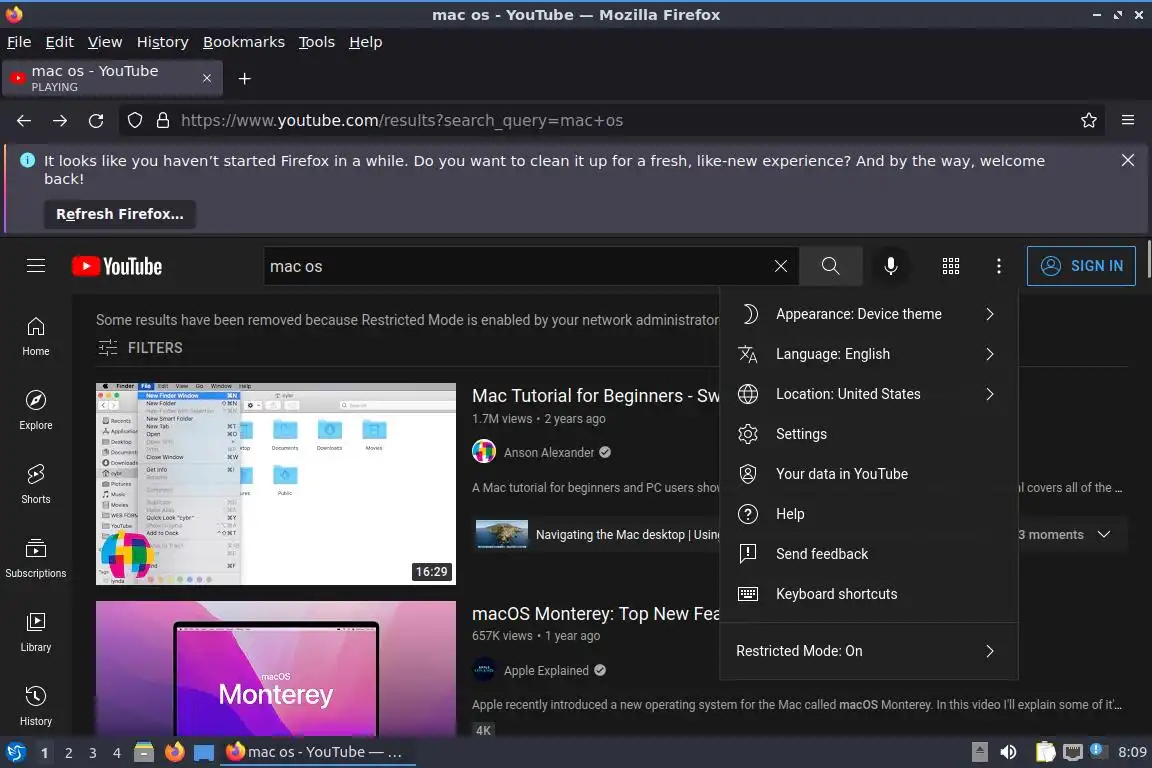The height and width of the screenshot is (768, 1152).
Task: Open Anson Alexander channel name link
Action: pyautogui.click(x=549, y=453)
